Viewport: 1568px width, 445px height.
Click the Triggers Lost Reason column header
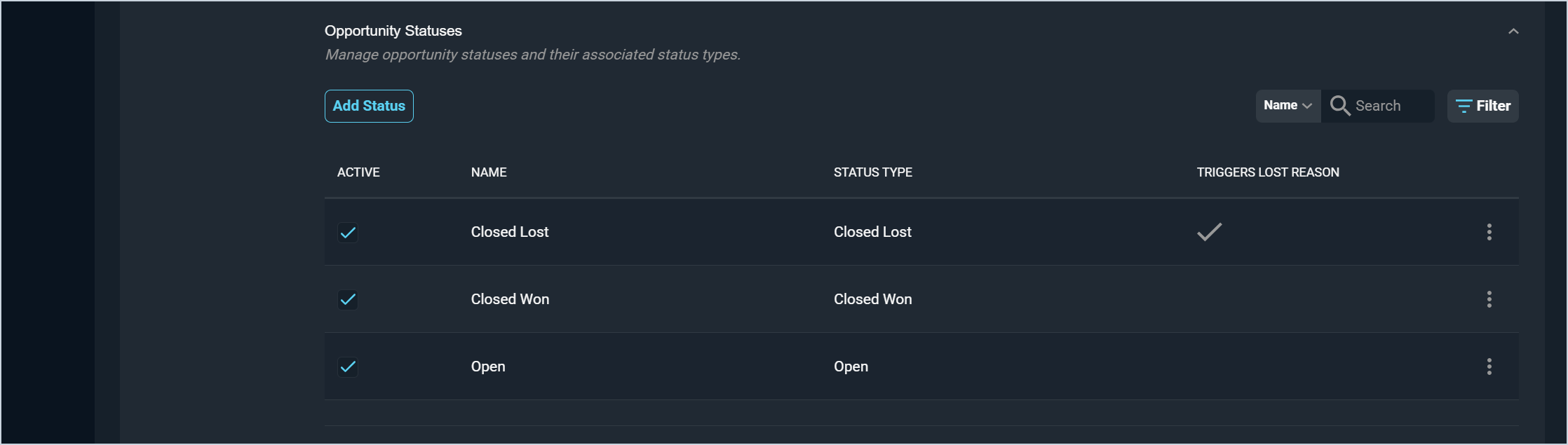point(1267,172)
